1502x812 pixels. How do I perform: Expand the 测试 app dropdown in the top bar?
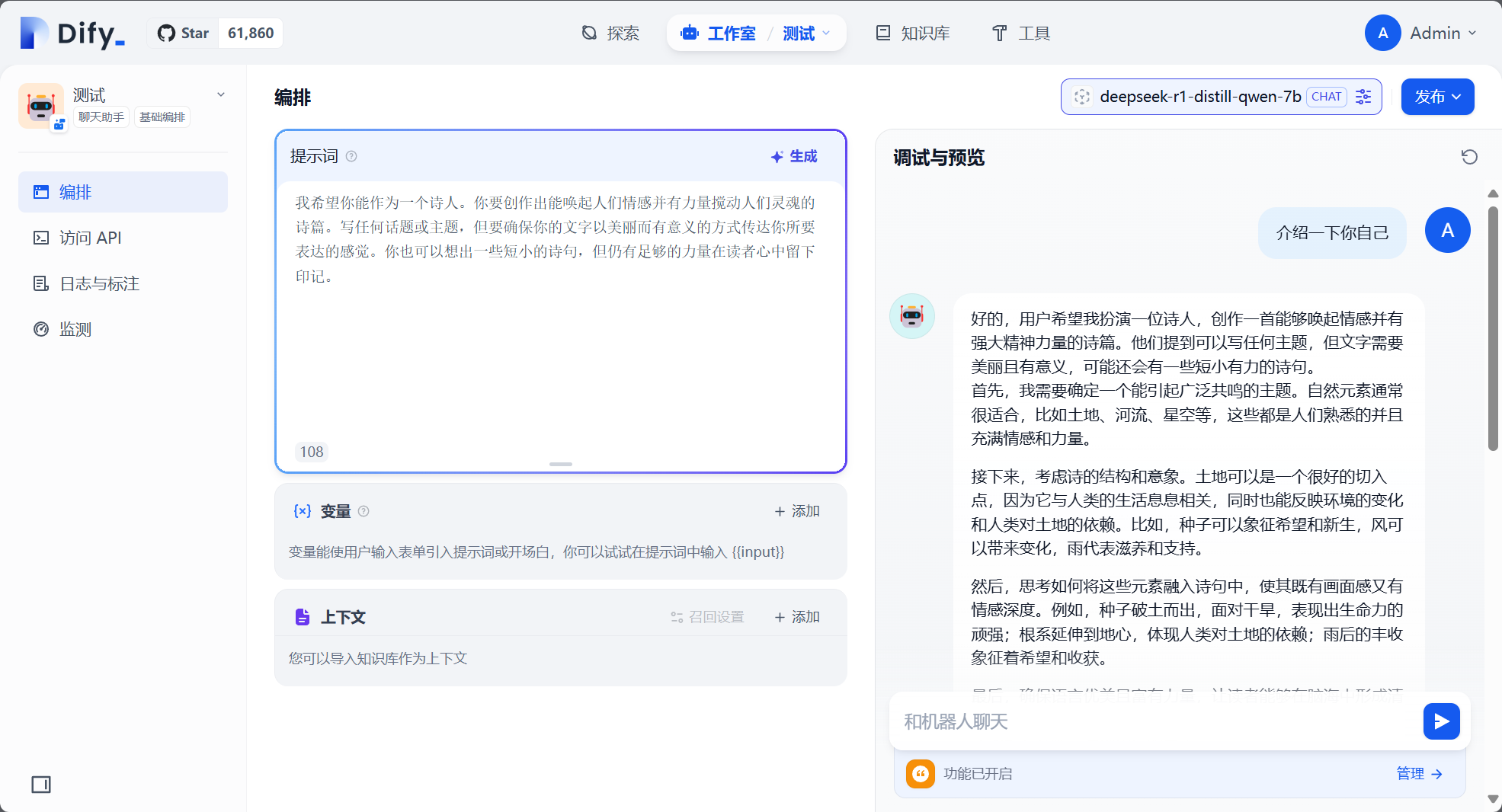pyautogui.click(x=806, y=34)
